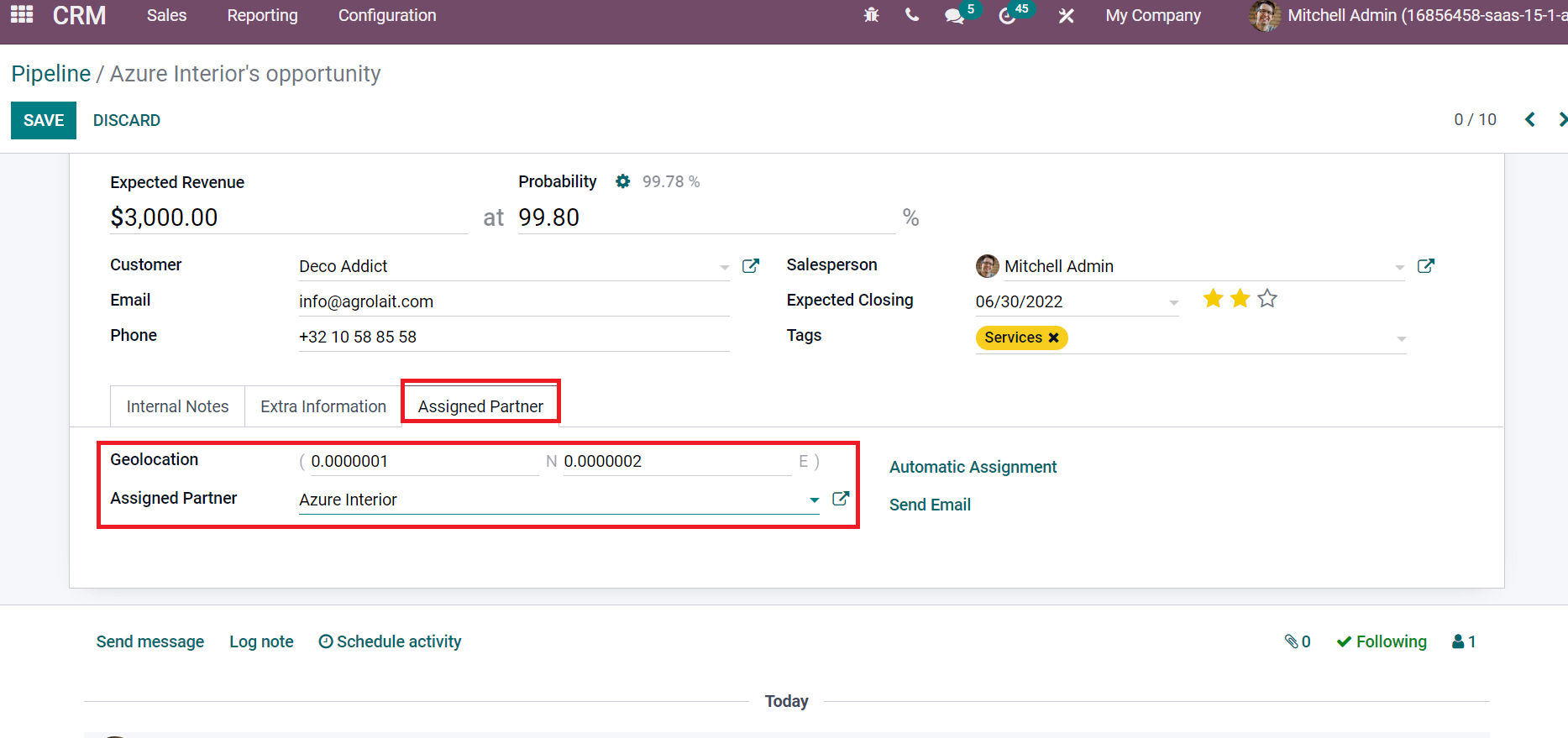Select the Assigned Partner tab

[x=480, y=406]
